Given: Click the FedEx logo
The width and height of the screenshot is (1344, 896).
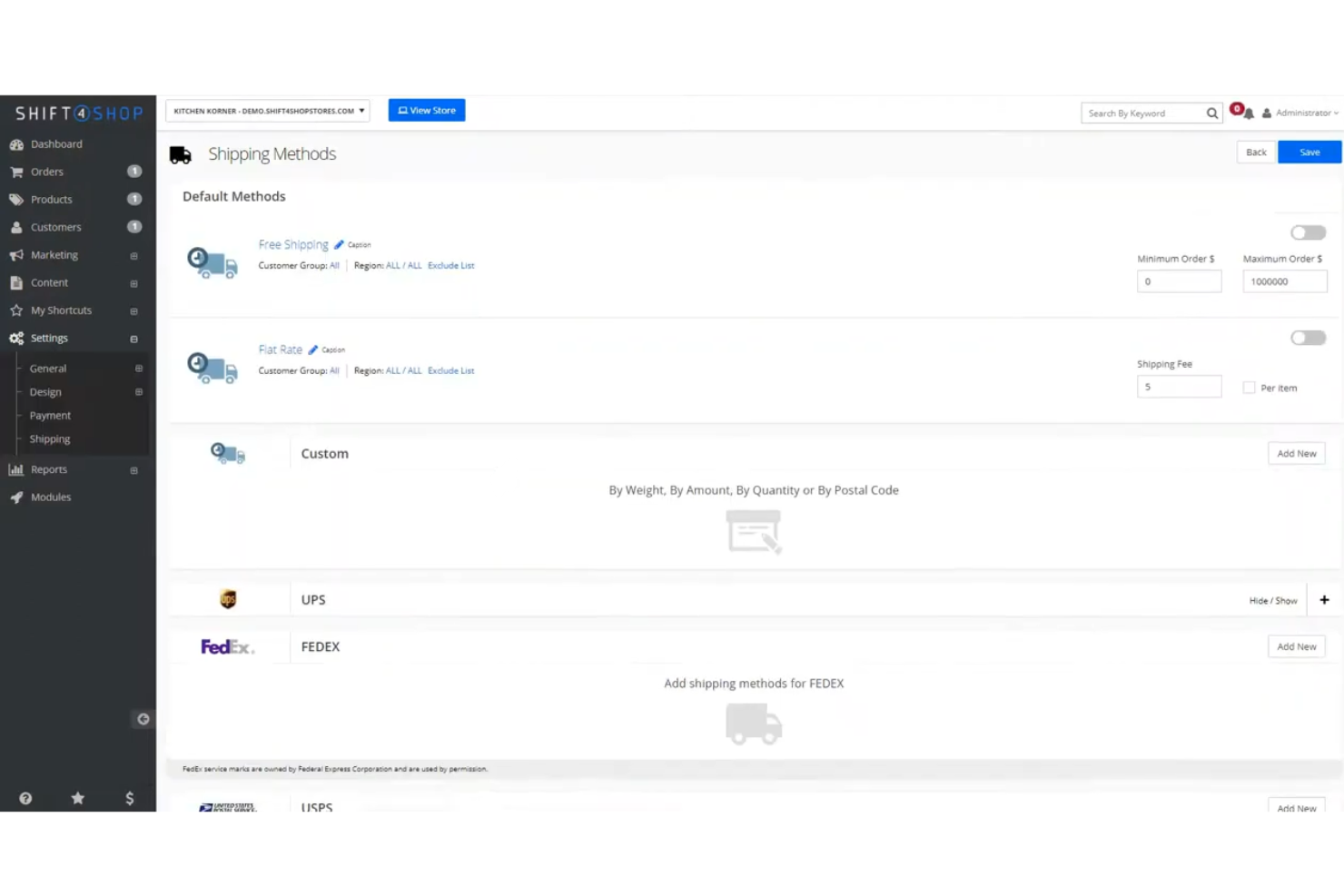Looking at the screenshot, I should click(227, 647).
